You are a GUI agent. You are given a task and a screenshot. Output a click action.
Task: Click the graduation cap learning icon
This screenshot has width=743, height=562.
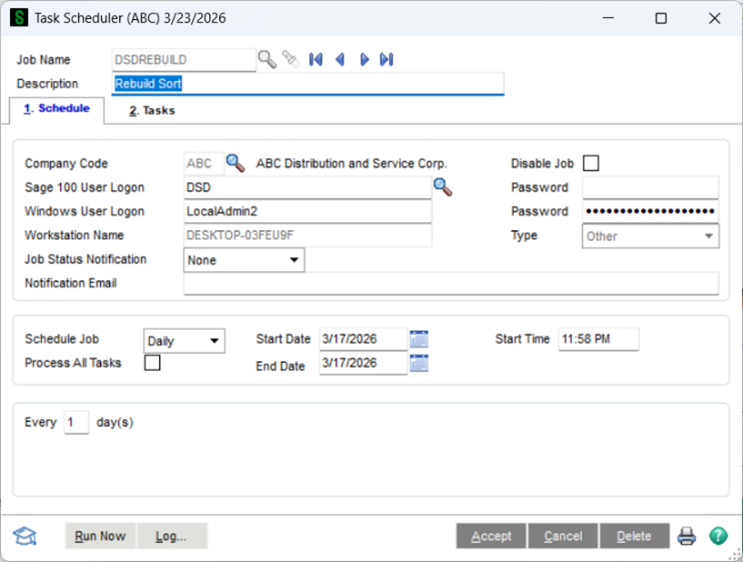tap(25, 536)
